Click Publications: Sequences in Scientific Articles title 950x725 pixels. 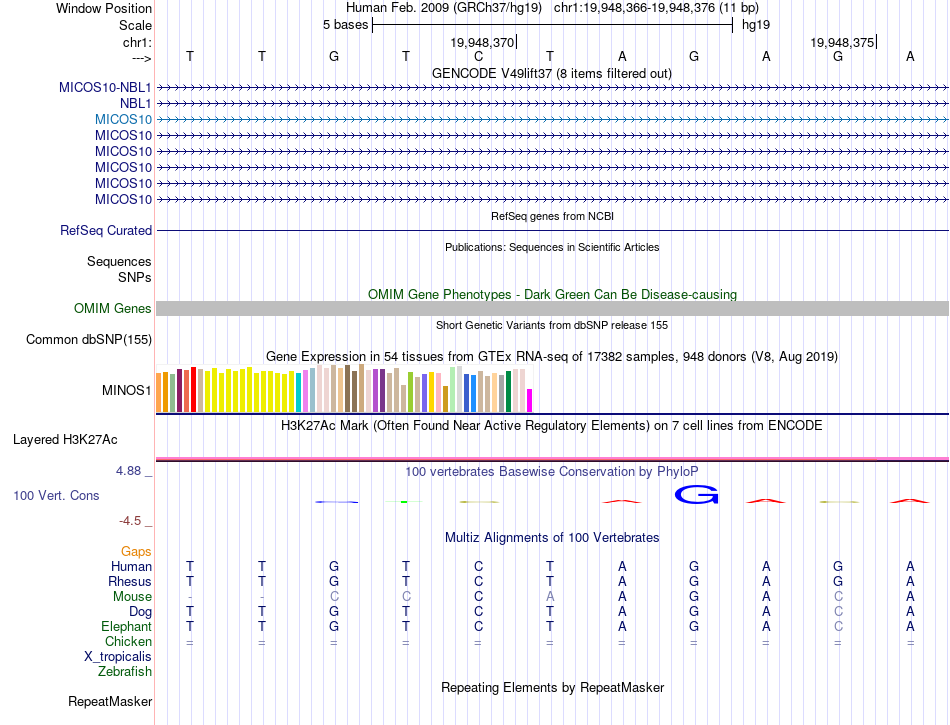(552, 247)
